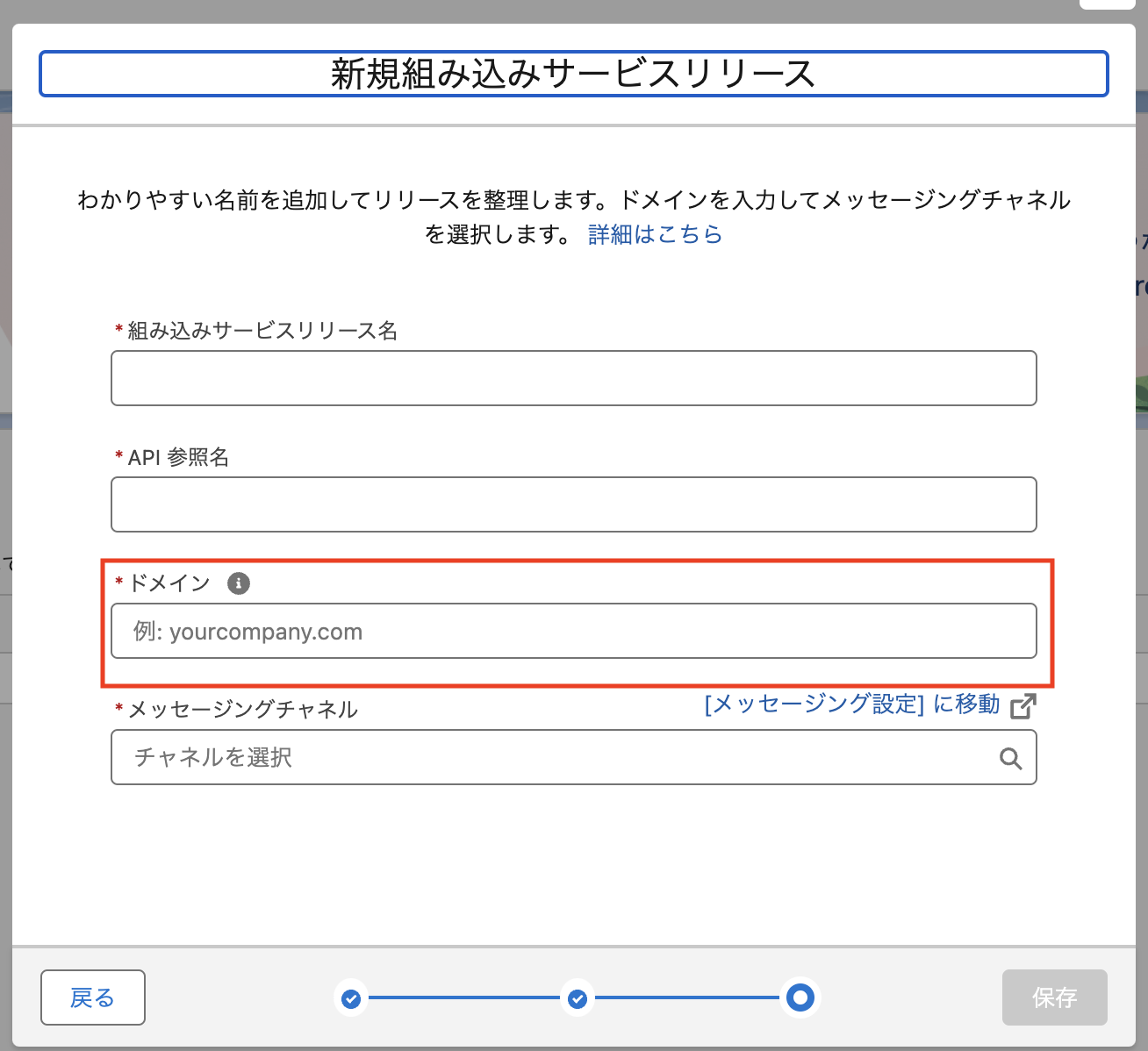Click the API 参照名 input field
The image size is (1148, 1051).
tap(574, 504)
